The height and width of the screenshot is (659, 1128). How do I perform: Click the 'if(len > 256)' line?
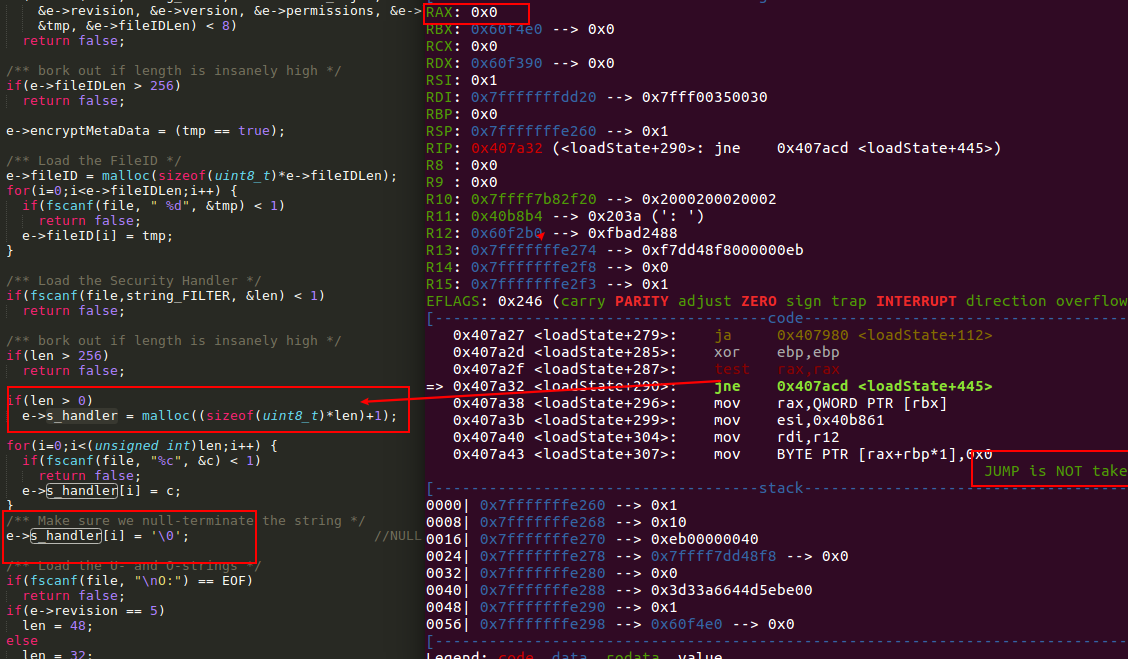(x=58, y=355)
